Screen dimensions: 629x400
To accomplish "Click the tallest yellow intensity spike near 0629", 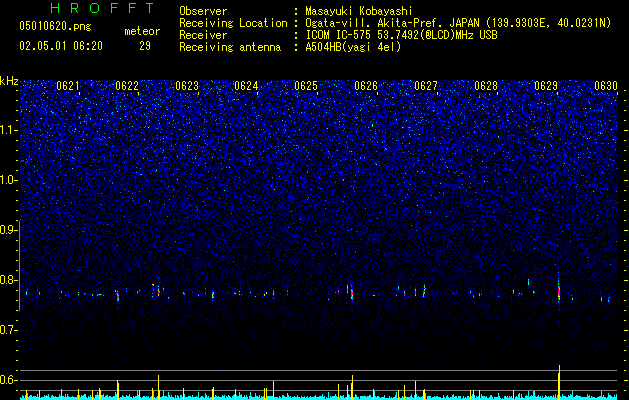I will (x=559, y=382).
